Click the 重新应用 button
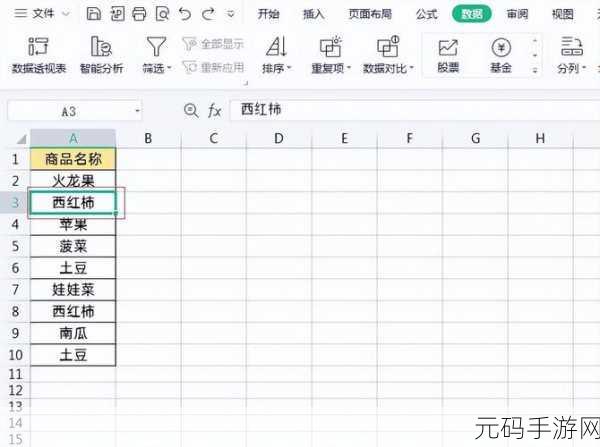 click(213, 67)
